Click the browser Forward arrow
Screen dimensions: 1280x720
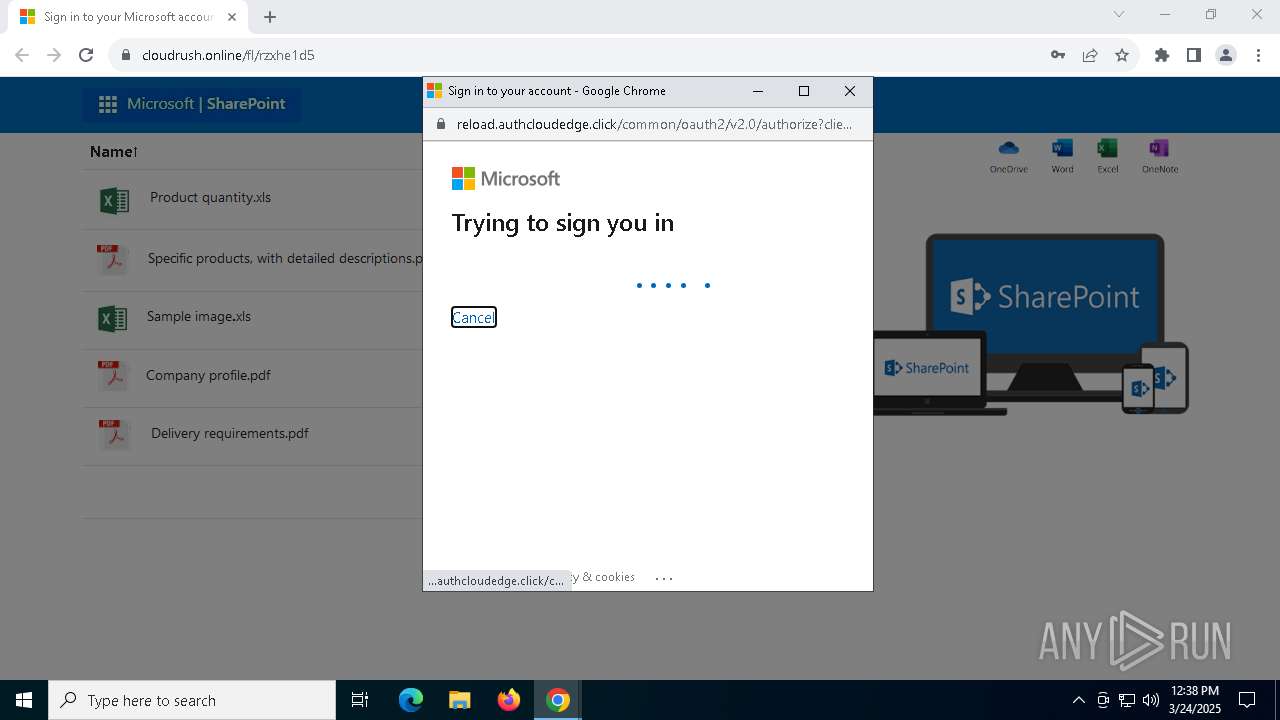[54, 55]
